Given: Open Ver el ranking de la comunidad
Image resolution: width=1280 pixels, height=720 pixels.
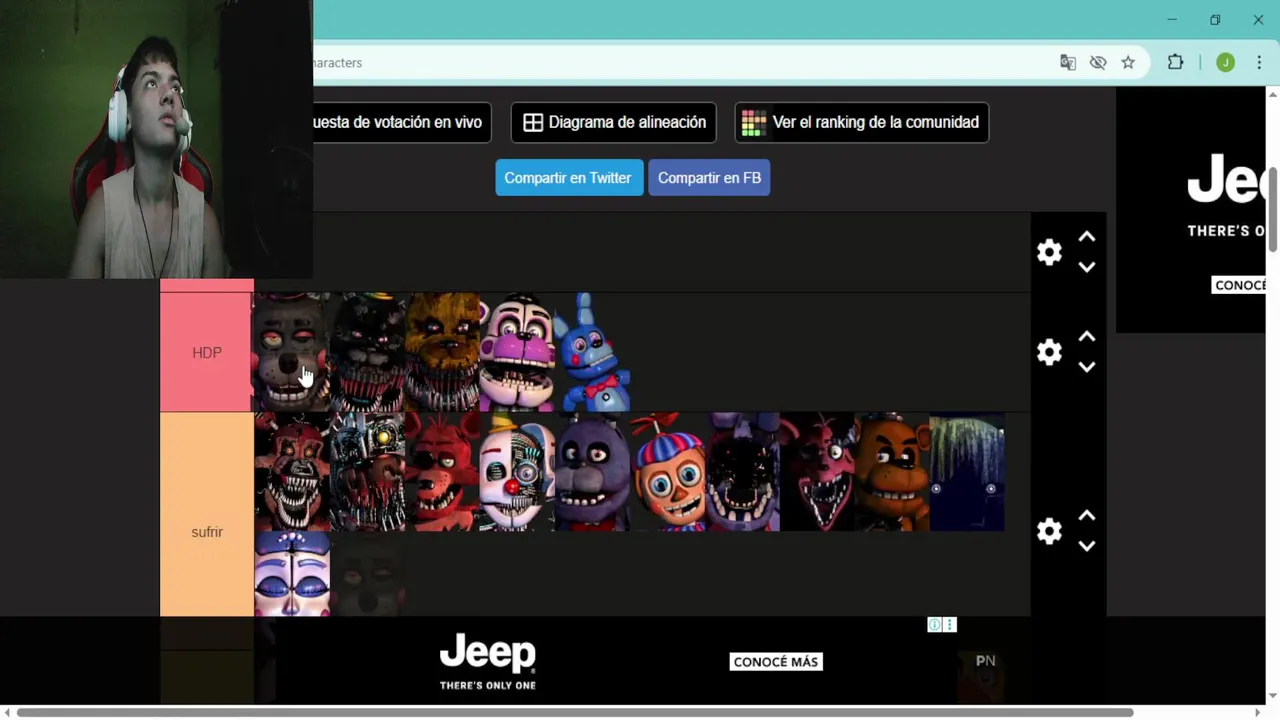Looking at the screenshot, I should pyautogui.click(x=862, y=122).
